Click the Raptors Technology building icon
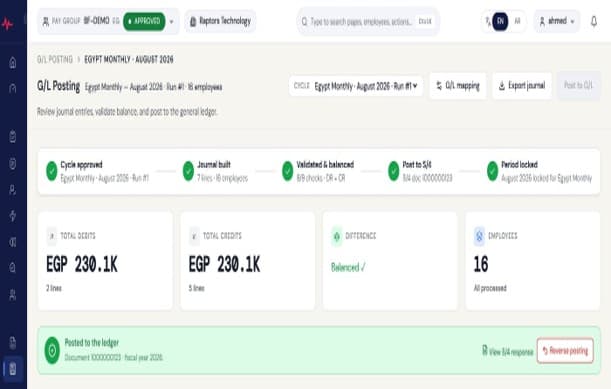 click(x=192, y=21)
